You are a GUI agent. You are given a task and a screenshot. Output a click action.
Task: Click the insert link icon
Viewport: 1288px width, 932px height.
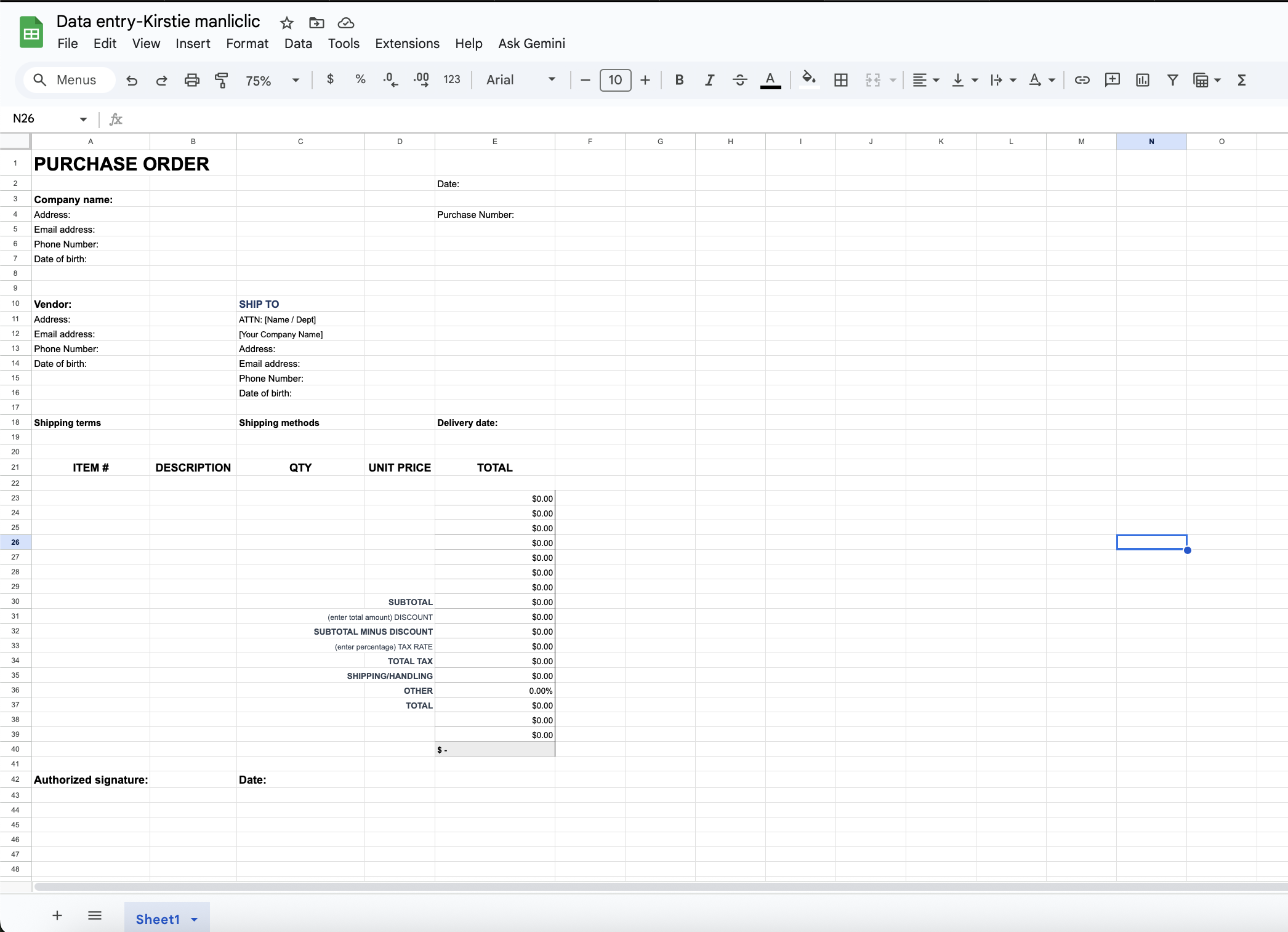coord(1082,80)
